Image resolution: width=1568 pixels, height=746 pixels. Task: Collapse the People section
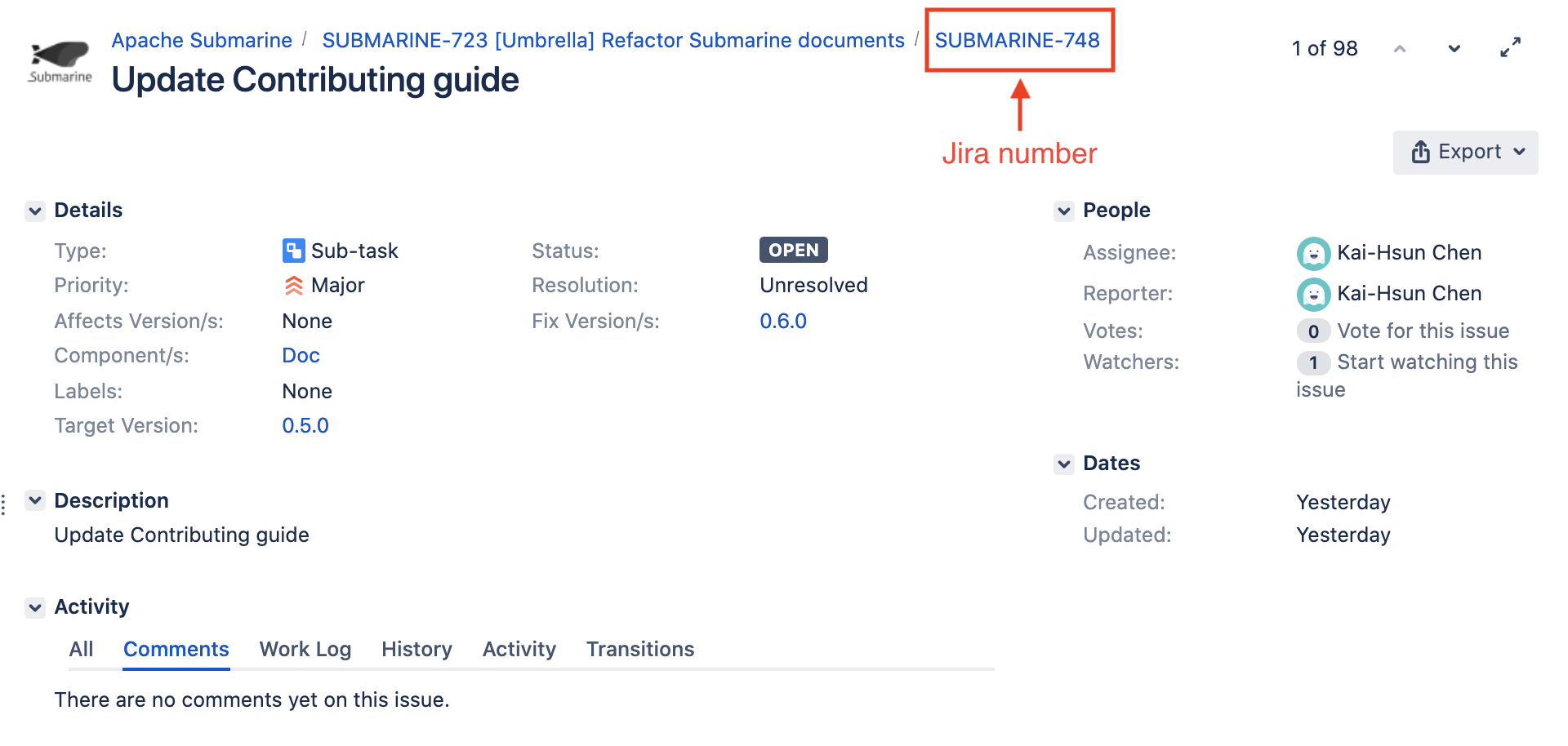pos(1063,211)
